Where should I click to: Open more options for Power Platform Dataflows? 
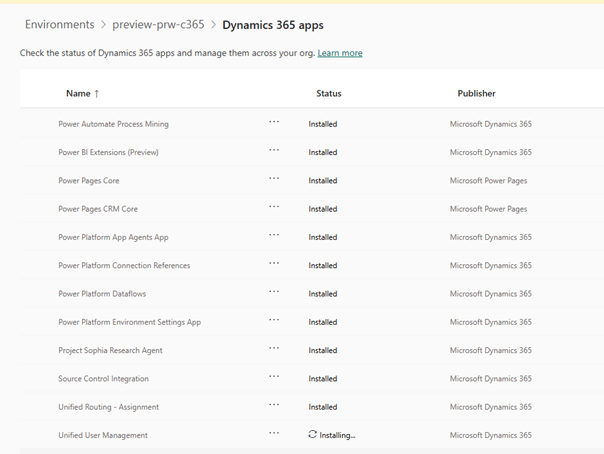pyautogui.click(x=274, y=291)
